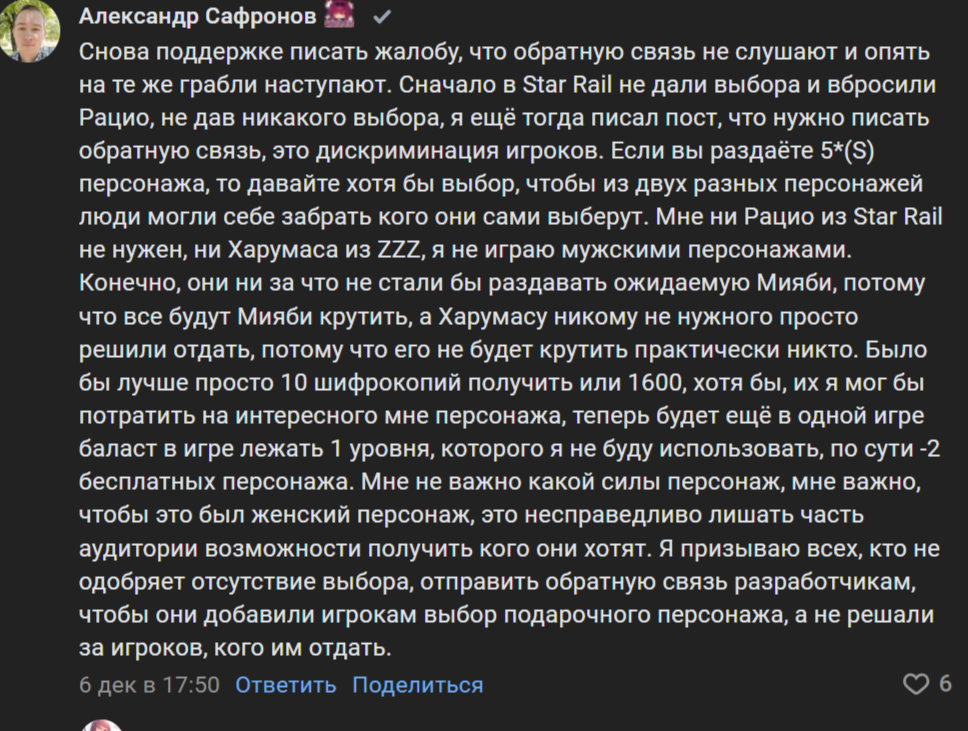
Task: Click the like count number 6
Action: [945, 683]
